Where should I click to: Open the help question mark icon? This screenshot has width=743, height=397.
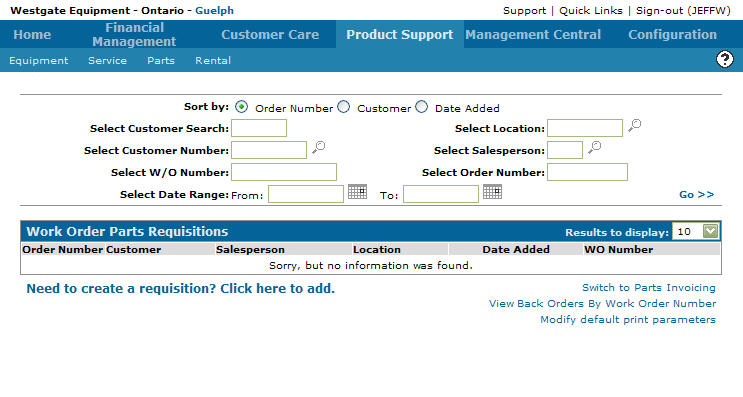pyautogui.click(x=725, y=60)
